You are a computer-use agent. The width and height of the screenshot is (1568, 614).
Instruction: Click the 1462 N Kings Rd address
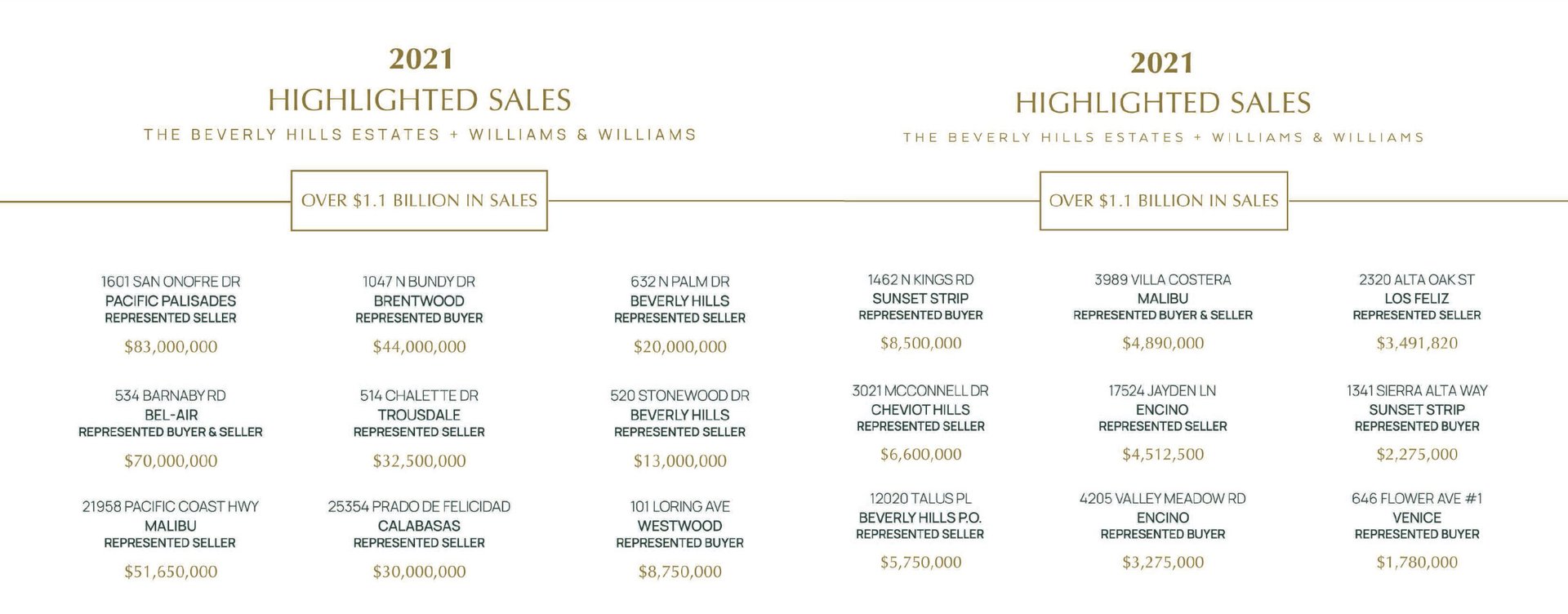(x=920, y=280)
